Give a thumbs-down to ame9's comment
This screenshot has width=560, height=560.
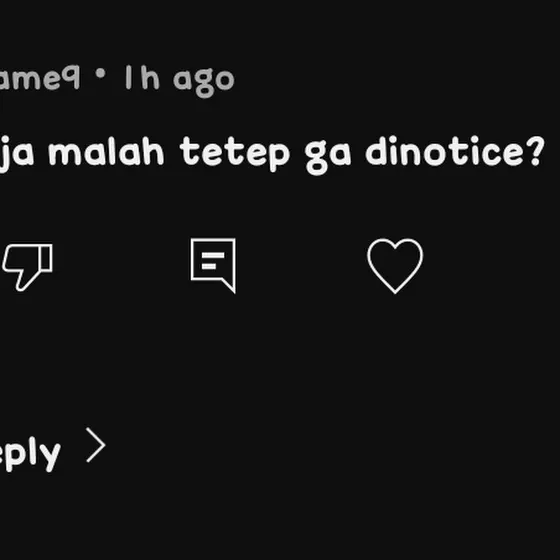[28, 267]
